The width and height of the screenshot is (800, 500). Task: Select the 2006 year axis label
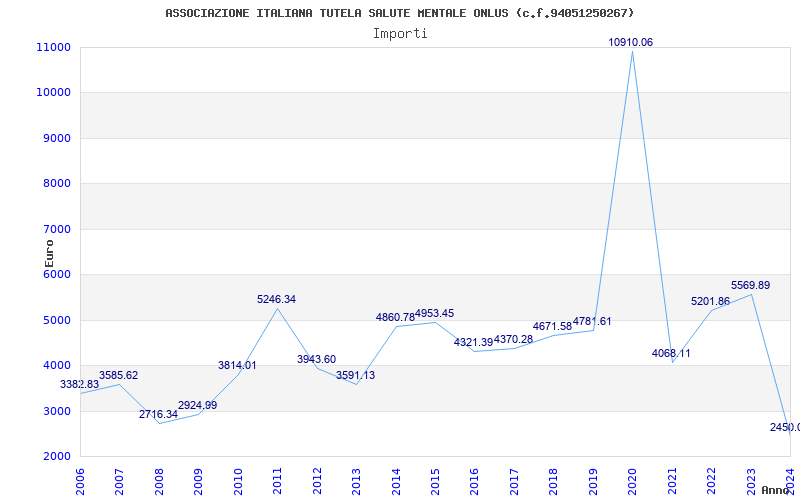click(80, 481)
